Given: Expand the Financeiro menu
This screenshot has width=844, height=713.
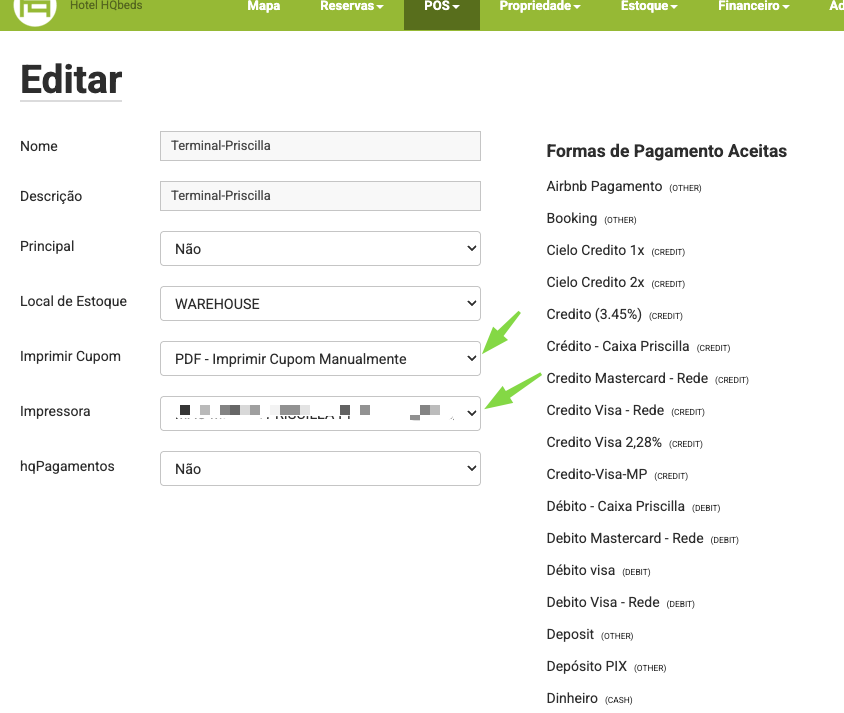Looking at the screenshot, I should (753, 7).
